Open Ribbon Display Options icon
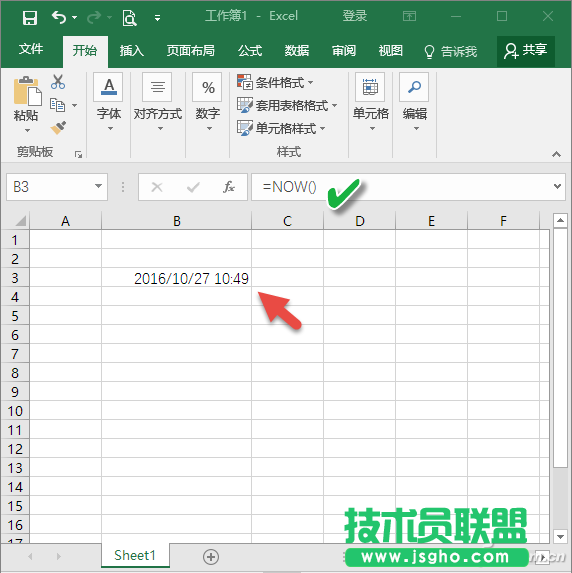The image size is (572, 573). [409, 16]
